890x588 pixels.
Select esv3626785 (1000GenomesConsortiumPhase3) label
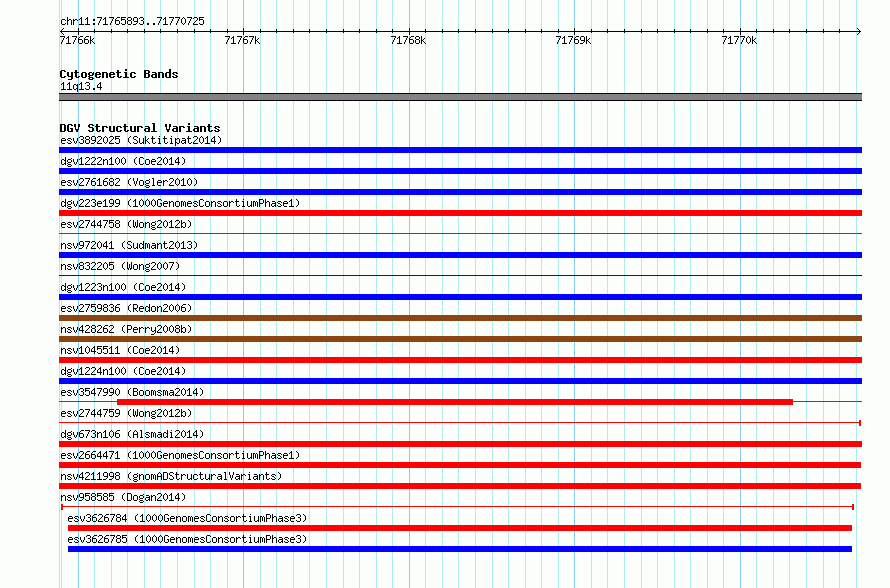(187, 539)
